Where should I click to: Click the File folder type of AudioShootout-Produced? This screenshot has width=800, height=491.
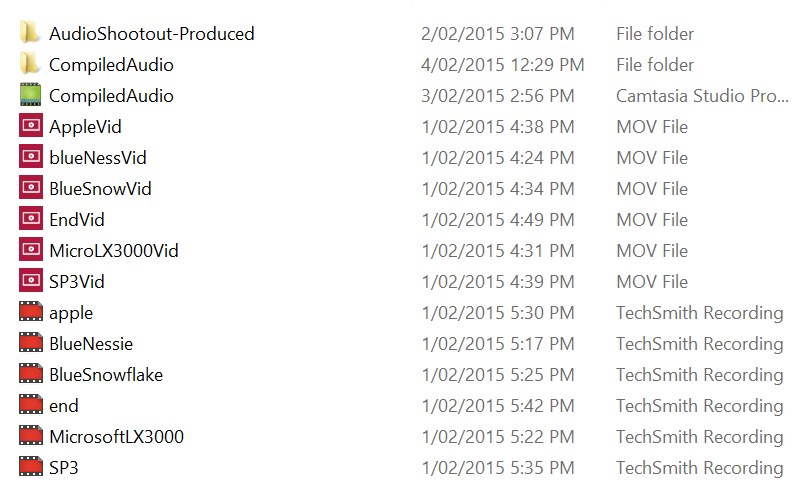[x=655, y=34]
